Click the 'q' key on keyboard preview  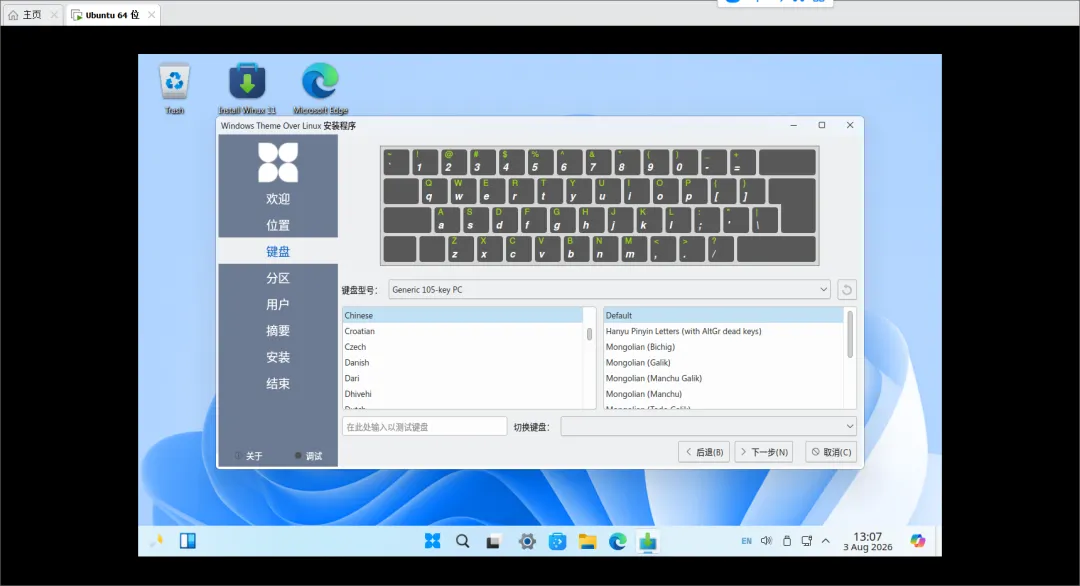pyautogui.click(x=435, y=191)
